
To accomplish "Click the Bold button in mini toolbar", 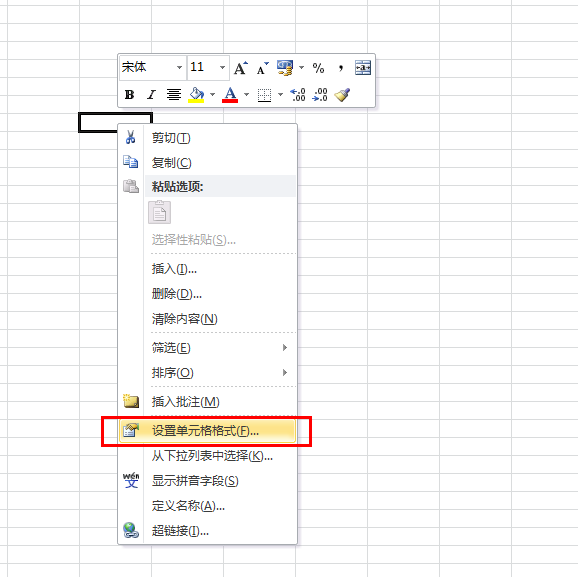I will click(x=129, y=95).
